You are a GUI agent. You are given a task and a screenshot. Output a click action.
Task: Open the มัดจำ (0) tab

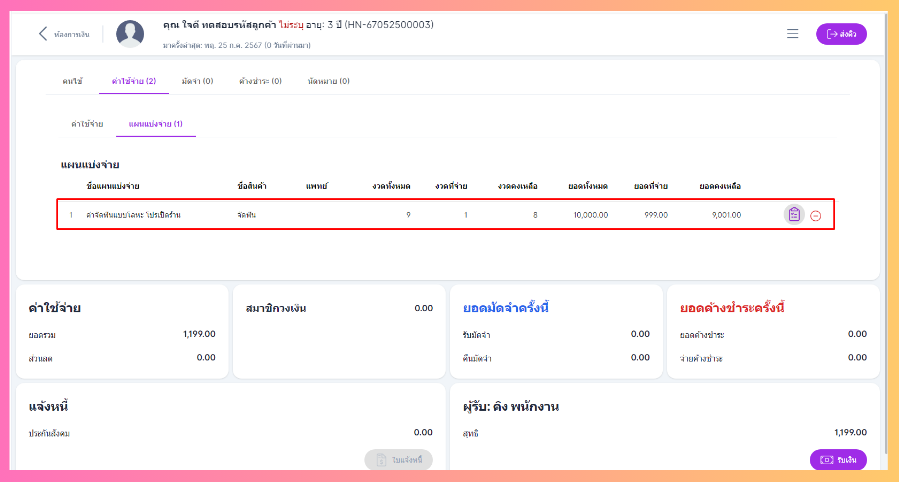tap(197, 81)
